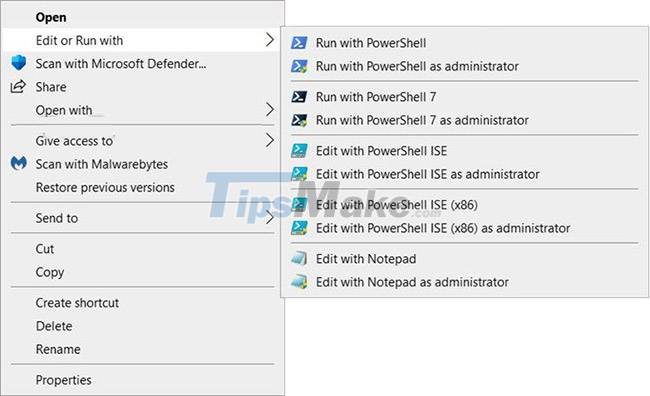This screenshot has height=396, width=650.
Task: Select the Share menu entry
Action: [142, 87]
